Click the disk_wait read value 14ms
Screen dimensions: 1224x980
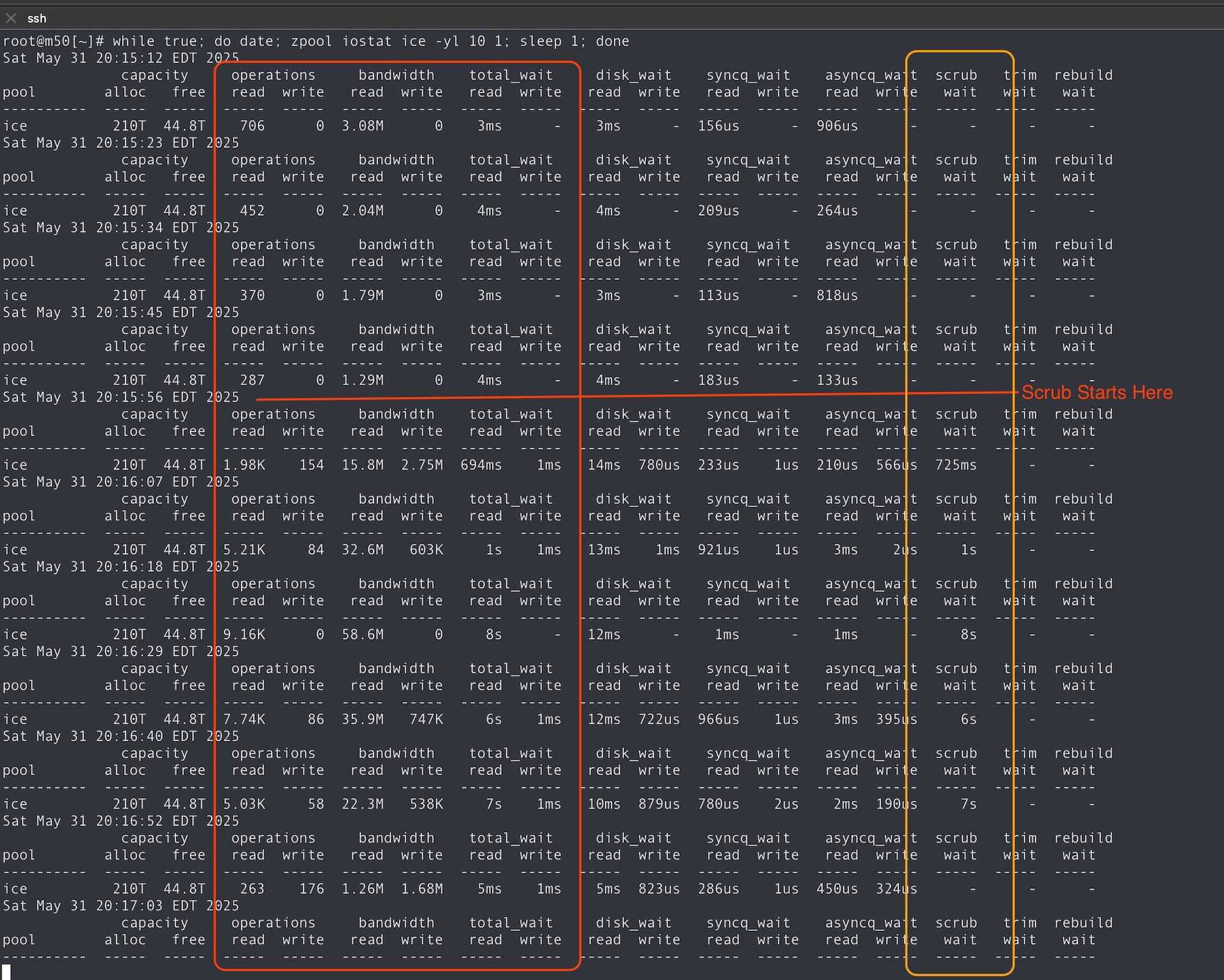pyautogui.click(x=604, y=465)
